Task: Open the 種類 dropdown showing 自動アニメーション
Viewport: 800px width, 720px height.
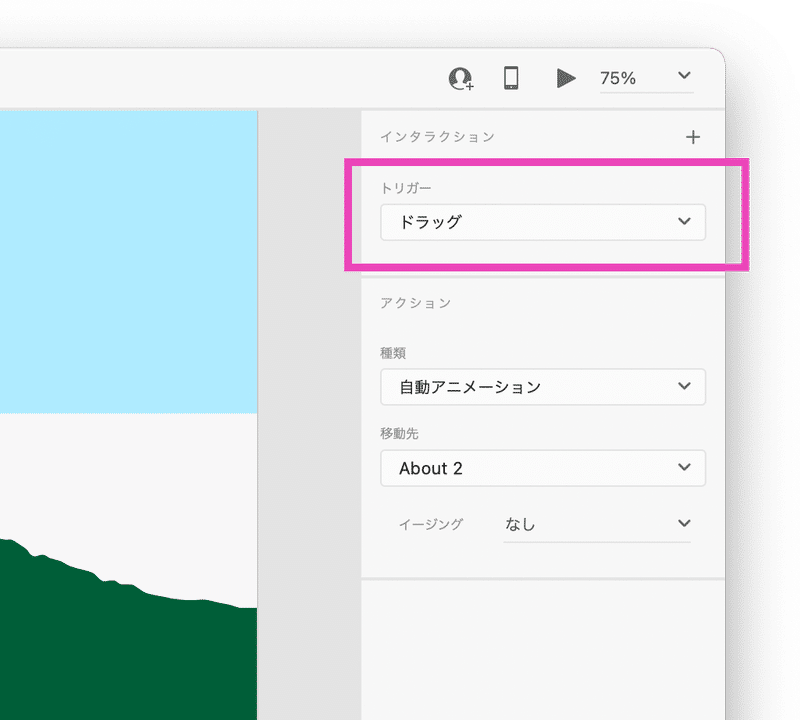Action: tap(543, 387)
